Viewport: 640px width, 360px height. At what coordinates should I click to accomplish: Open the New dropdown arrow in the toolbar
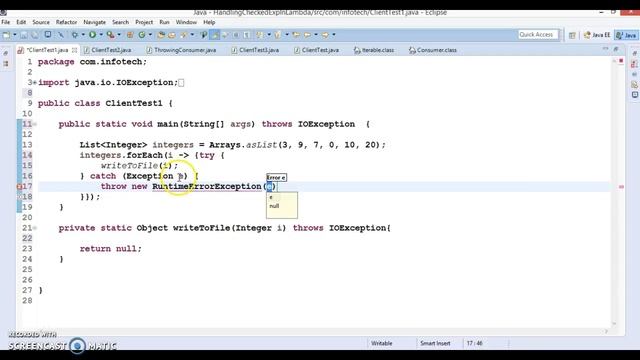[15, 35]
